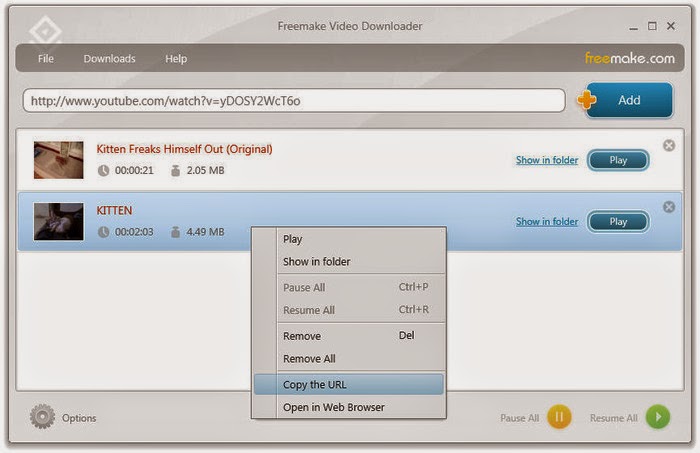The image size is (700, 453).
Task: Click the KITTEN video thumbnail
Action: [x=58, y=221]
